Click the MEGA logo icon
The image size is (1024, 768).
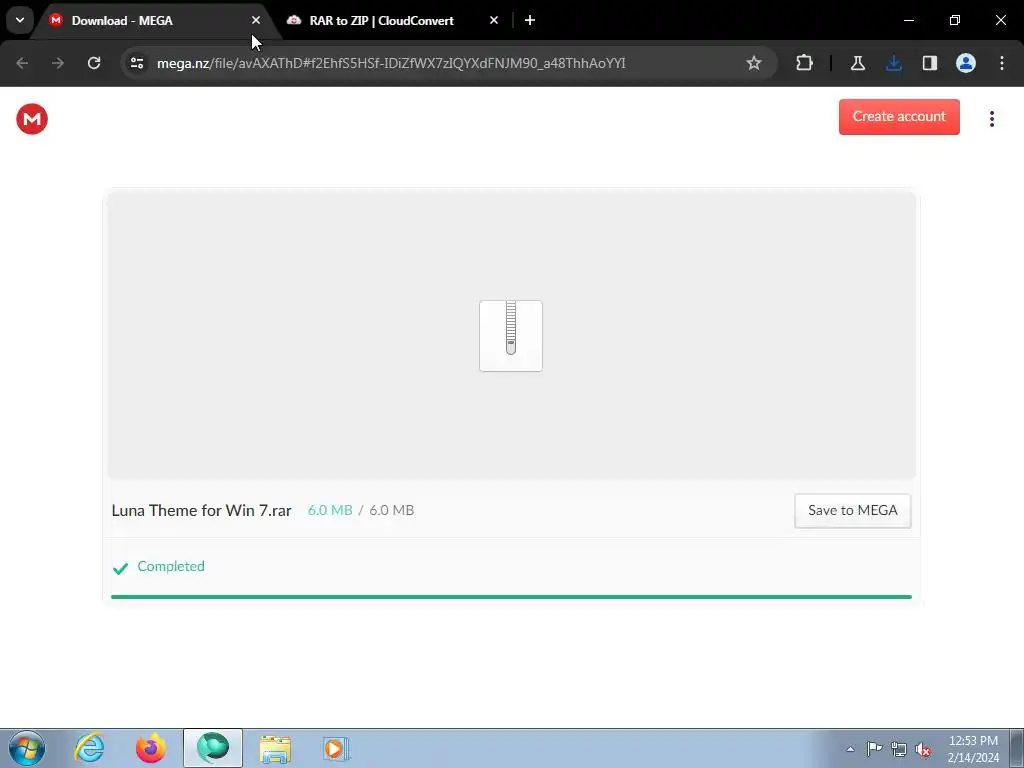[32, 119]
